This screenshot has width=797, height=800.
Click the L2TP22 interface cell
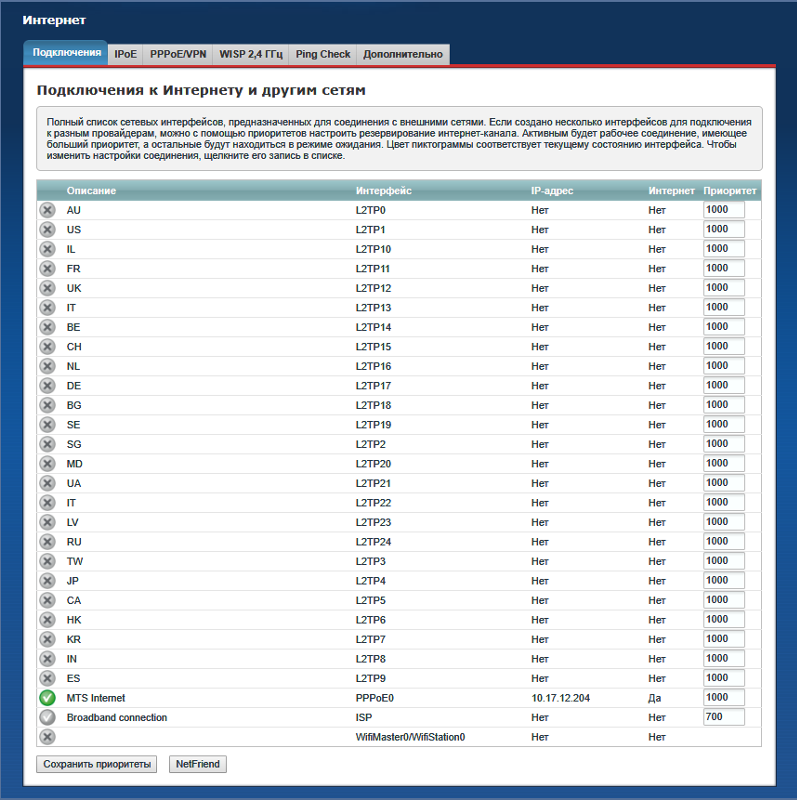[x=373, y=503]
